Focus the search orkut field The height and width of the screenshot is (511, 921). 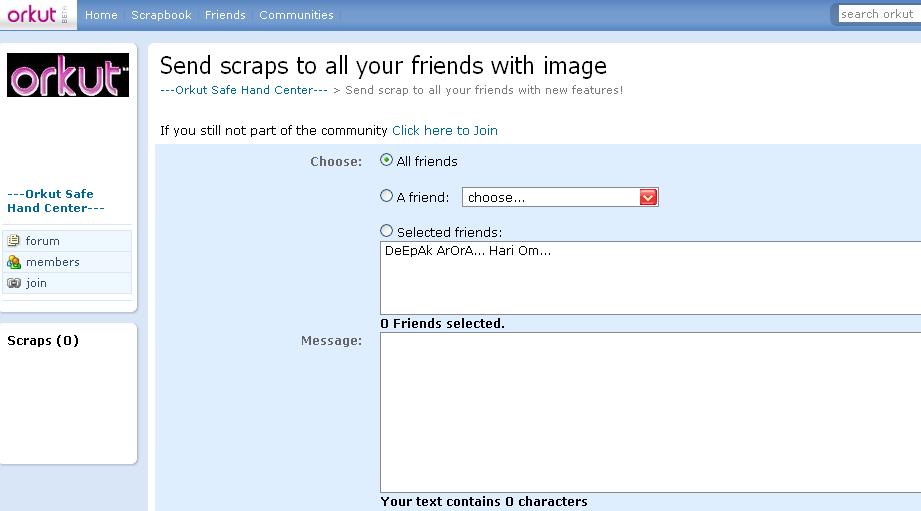click(x=879, y=14)
